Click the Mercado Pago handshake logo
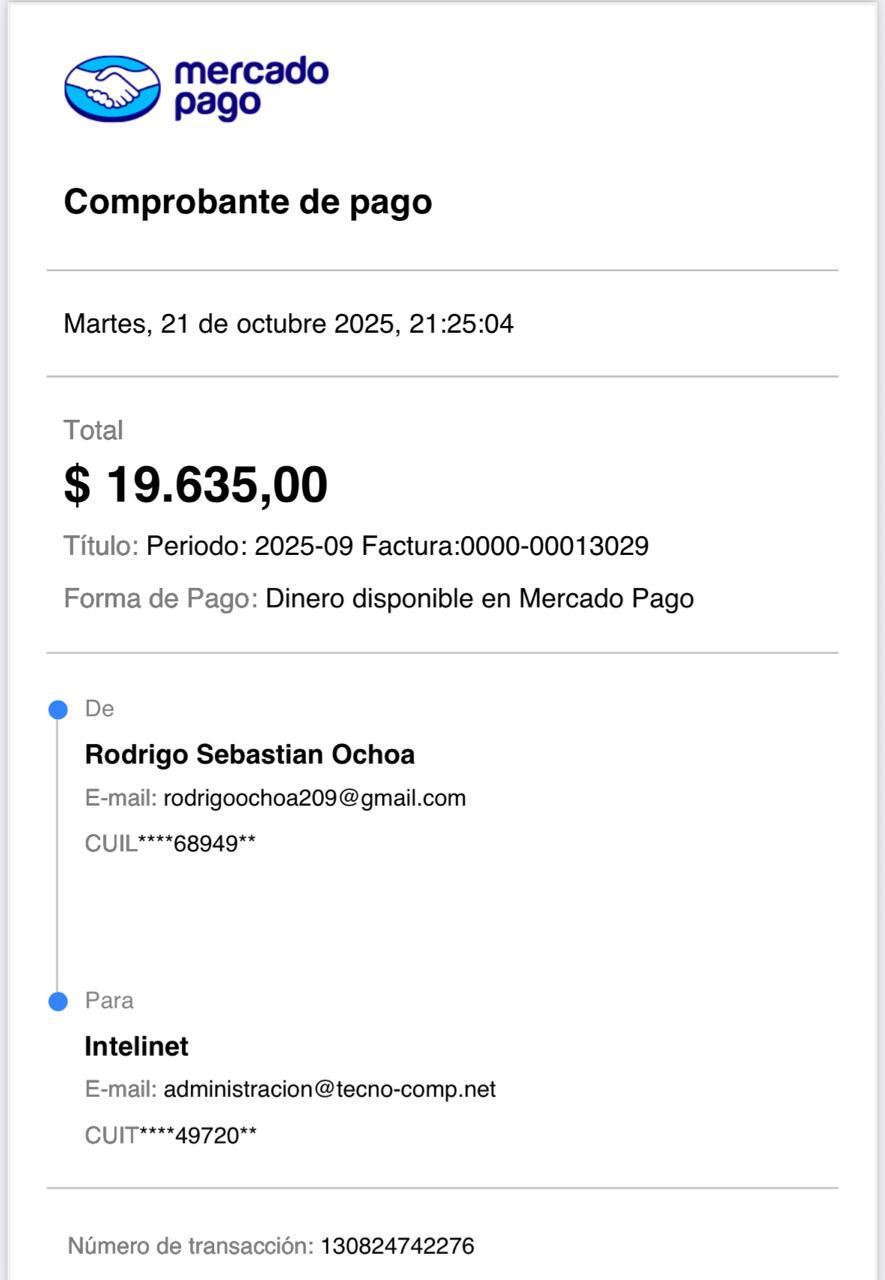 112,88
